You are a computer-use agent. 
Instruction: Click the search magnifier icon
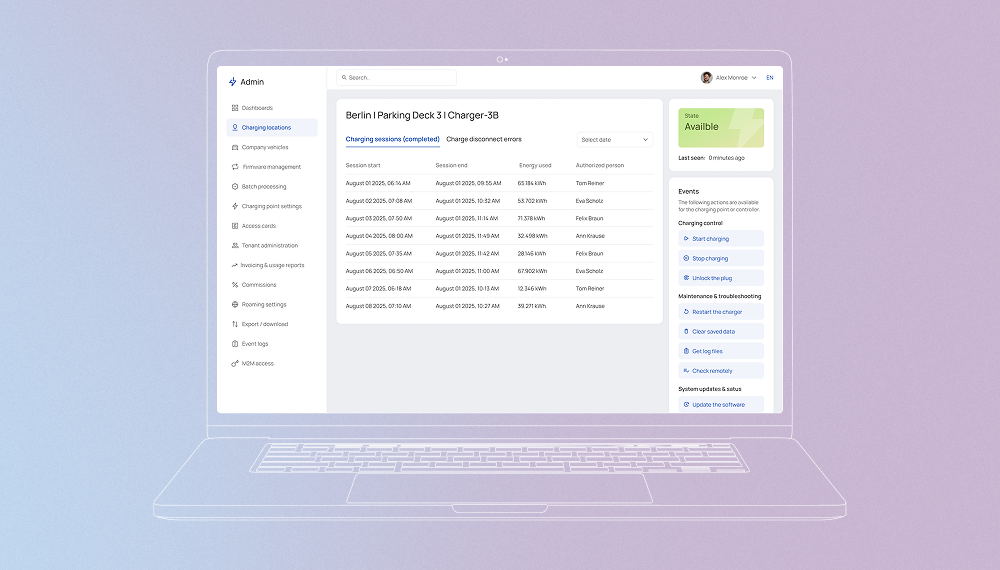(343, 78)
